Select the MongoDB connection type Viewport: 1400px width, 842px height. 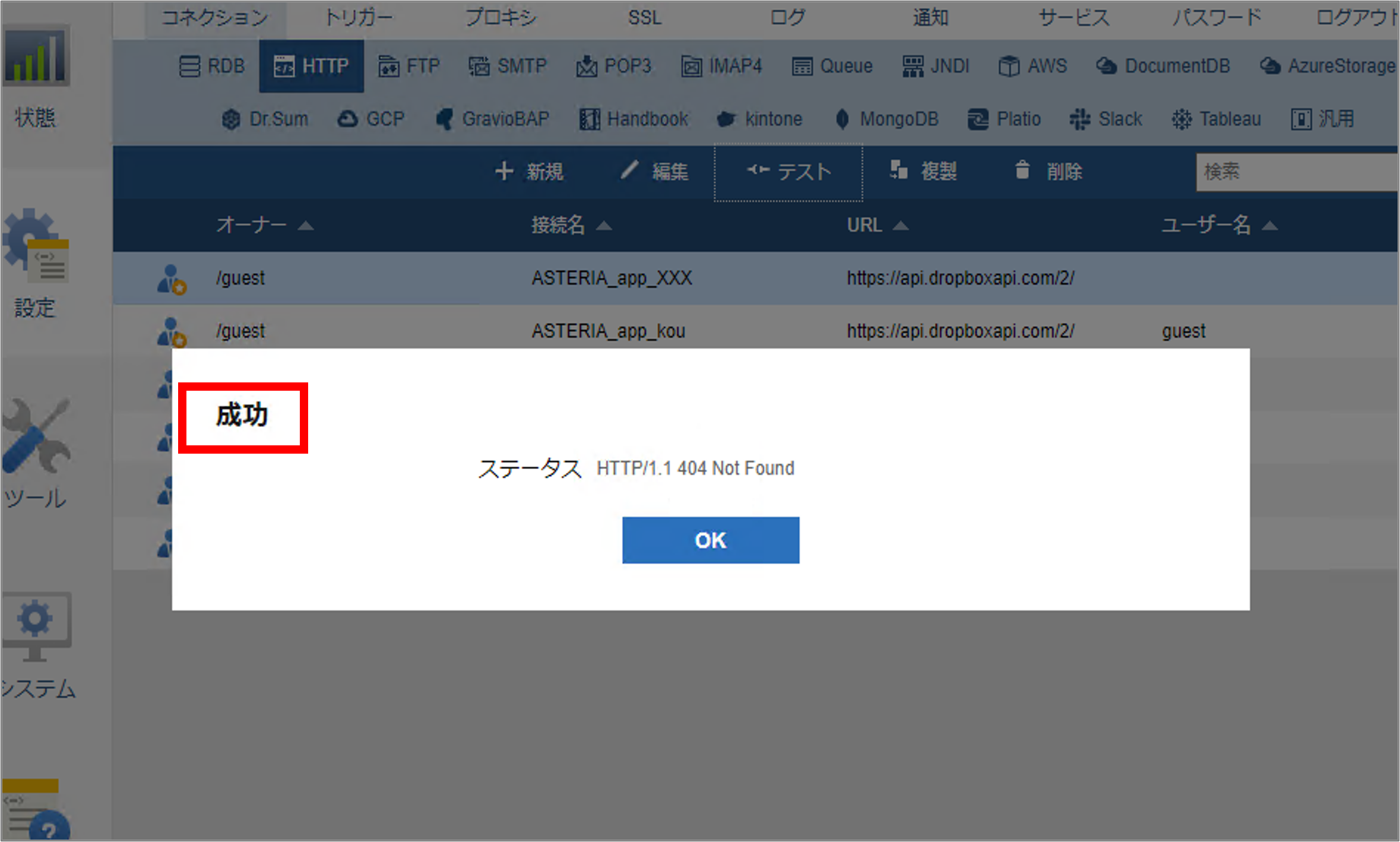(x=887, y=119)
